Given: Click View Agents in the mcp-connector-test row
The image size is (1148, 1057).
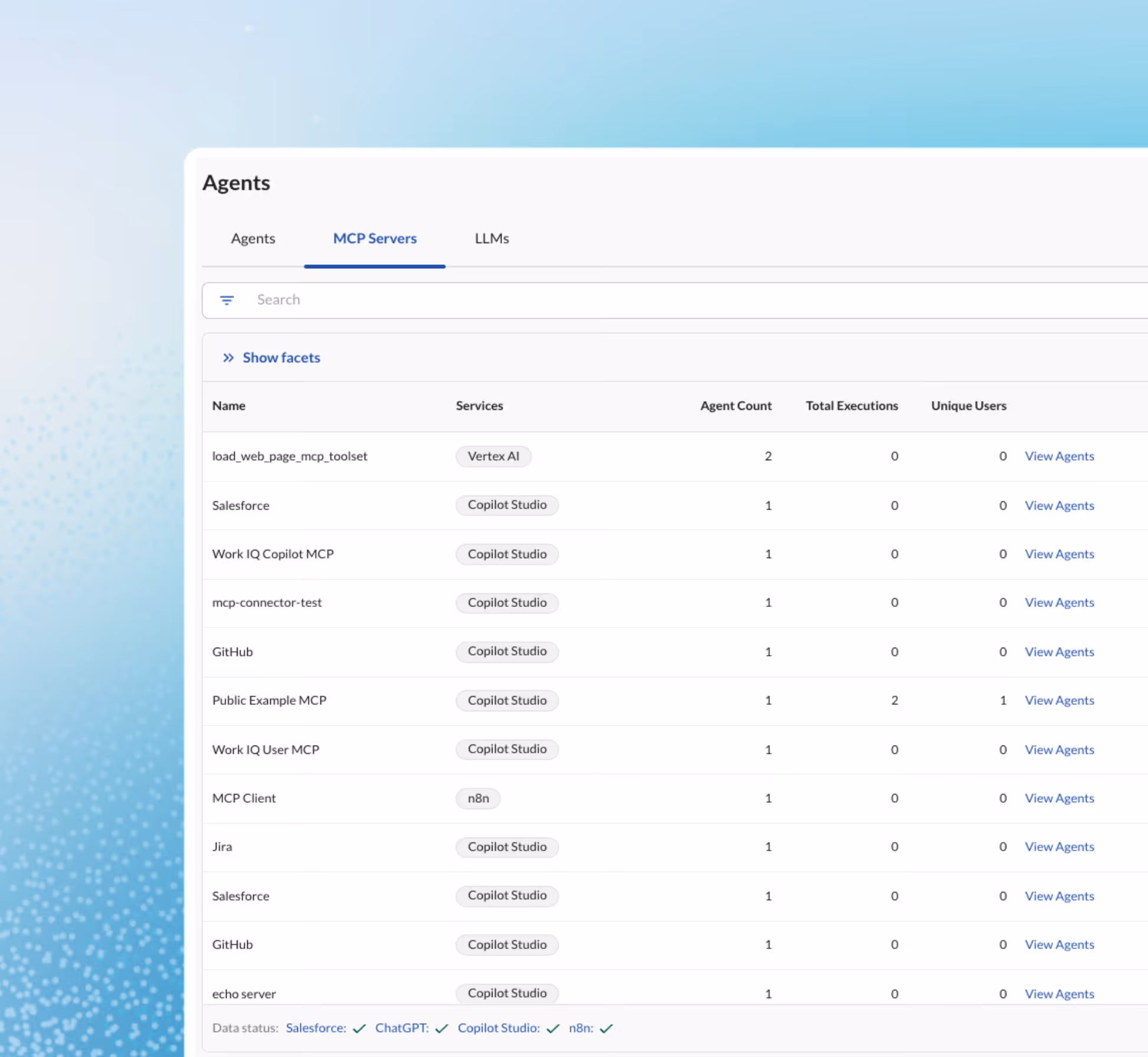Looking at the screenshot, I should pos(1059,602).
